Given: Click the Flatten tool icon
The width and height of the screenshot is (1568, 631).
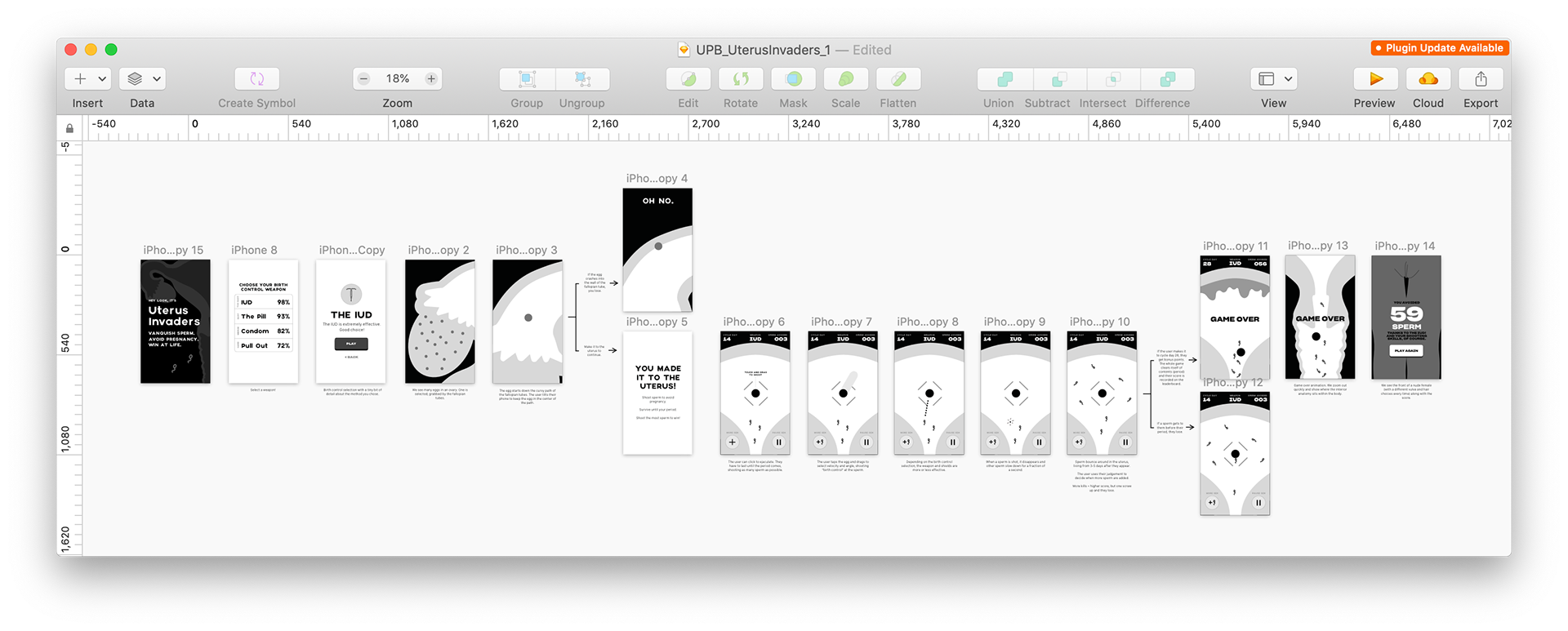Looking at the screenshot, I should tap(898, 79).
